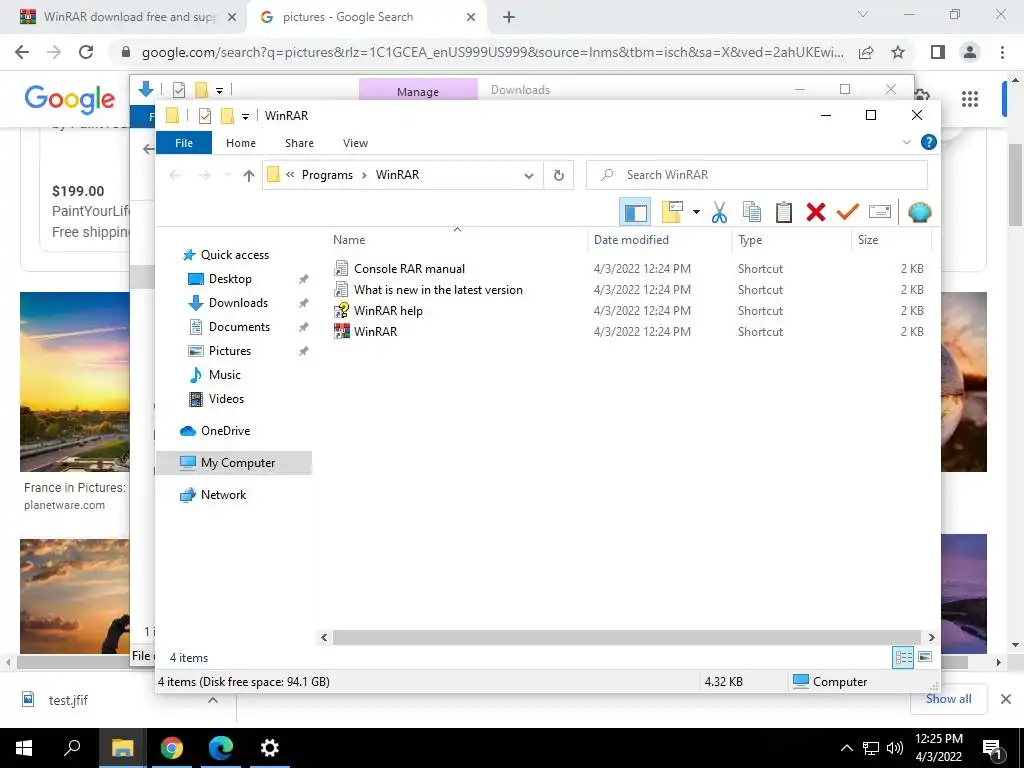Screen dimensions: 1024x768
Task: Open the View ribbon tab
Action: pos(355,143)
